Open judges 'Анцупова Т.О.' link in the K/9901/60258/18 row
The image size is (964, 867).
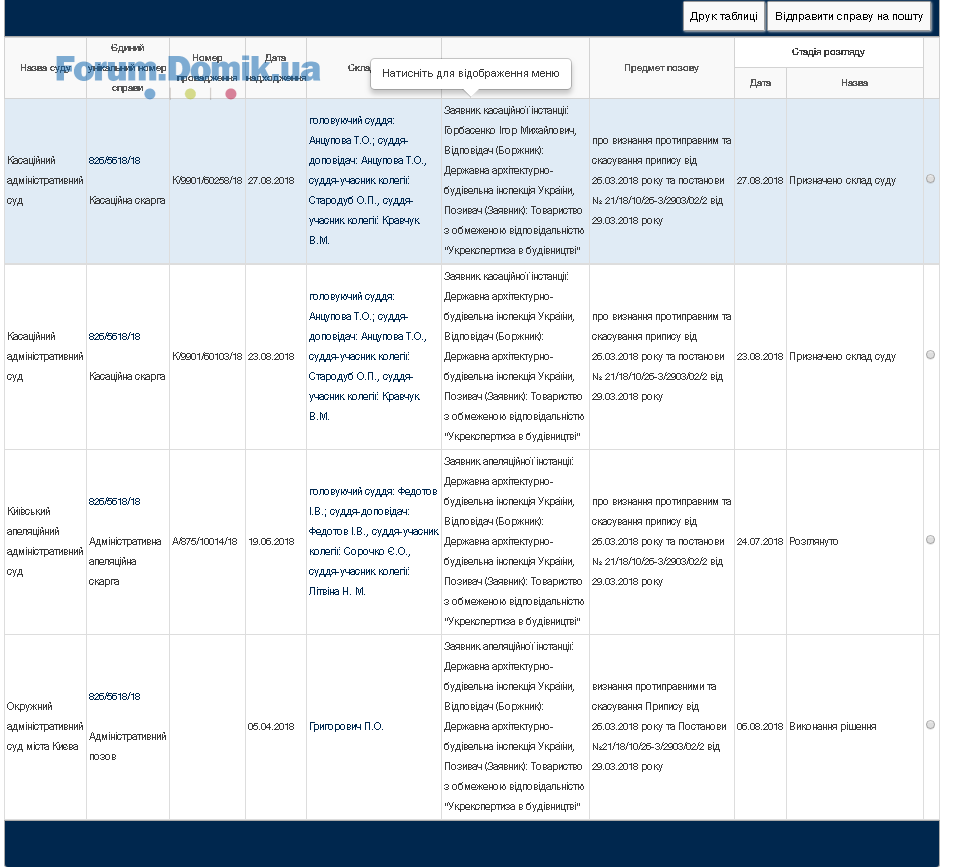click(367, 181)
